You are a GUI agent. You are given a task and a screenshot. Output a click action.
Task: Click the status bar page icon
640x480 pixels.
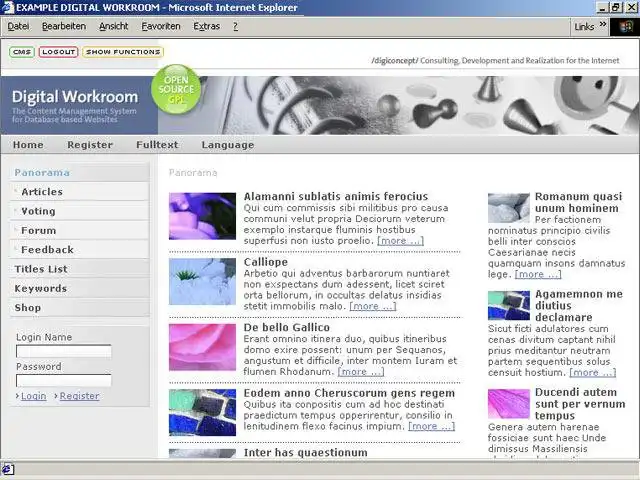pos(7,469)
